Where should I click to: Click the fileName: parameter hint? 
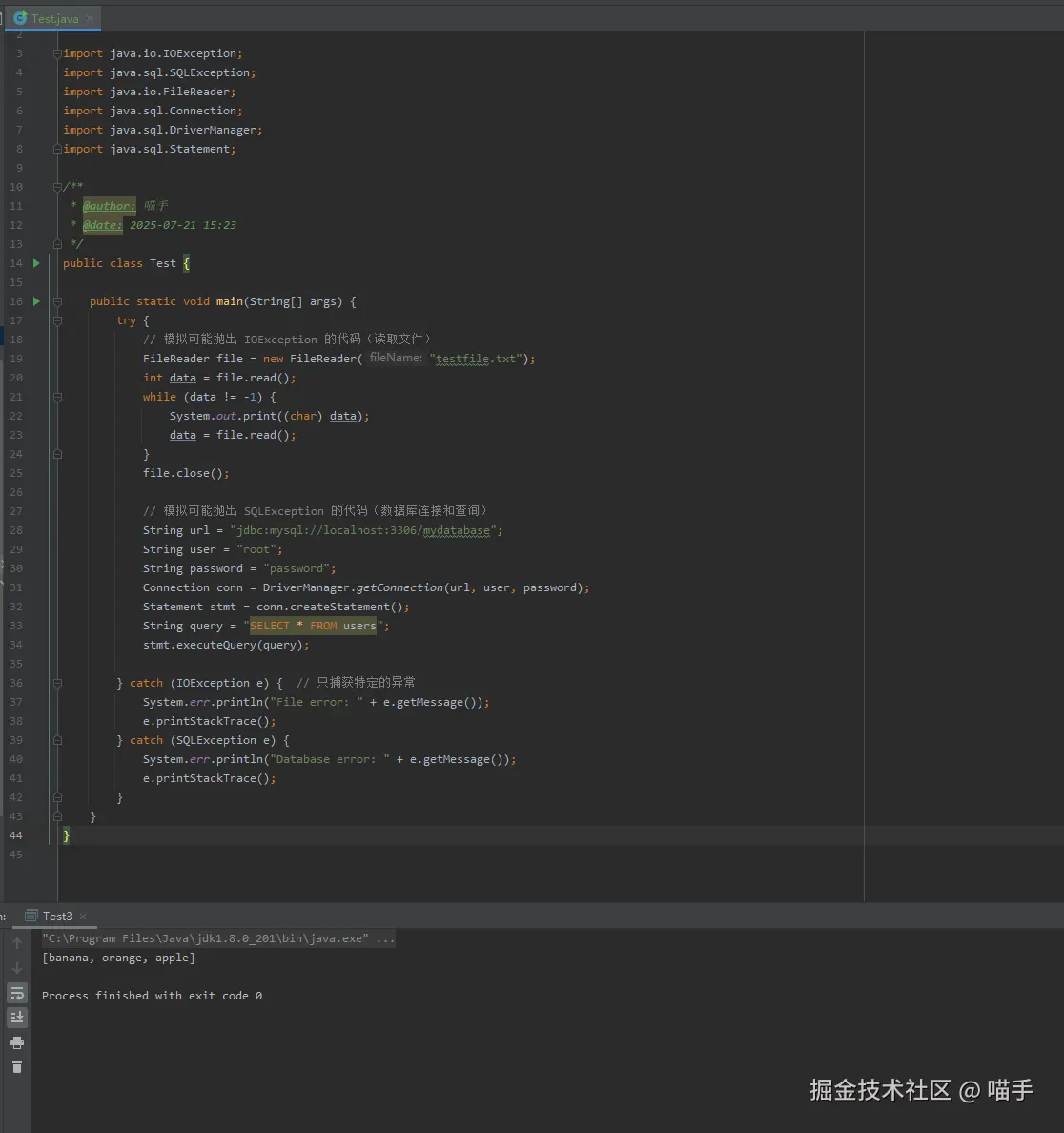click(x=396, y=358)
